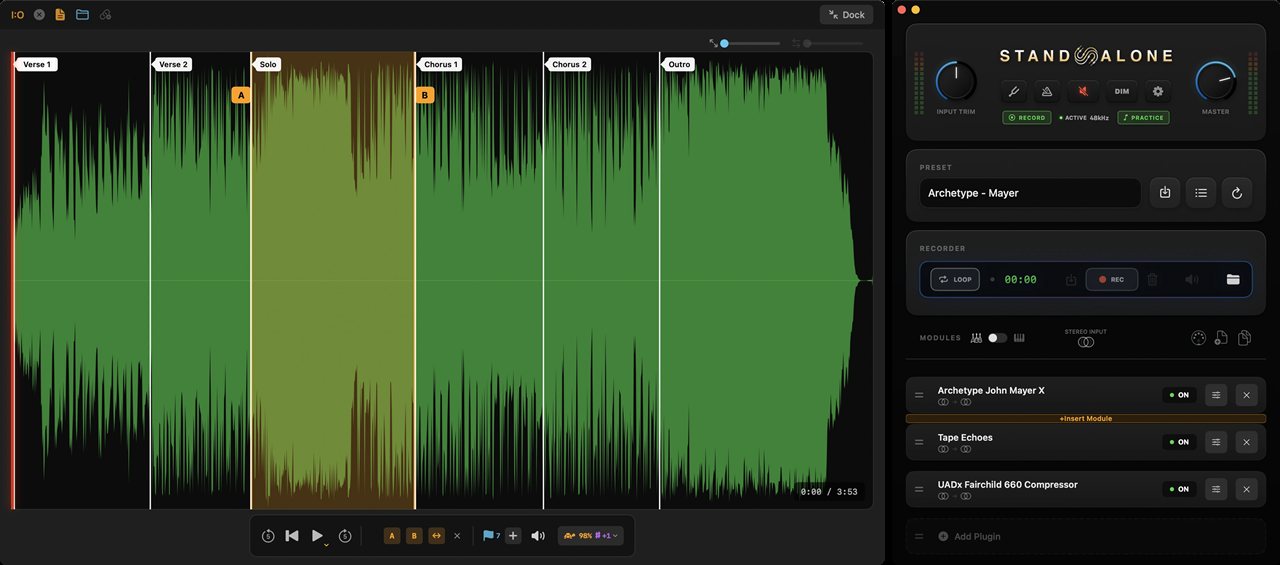Click loop point B handle on waveform
The width and height of the screenshot is (1280, 565).
coord(425,95)
